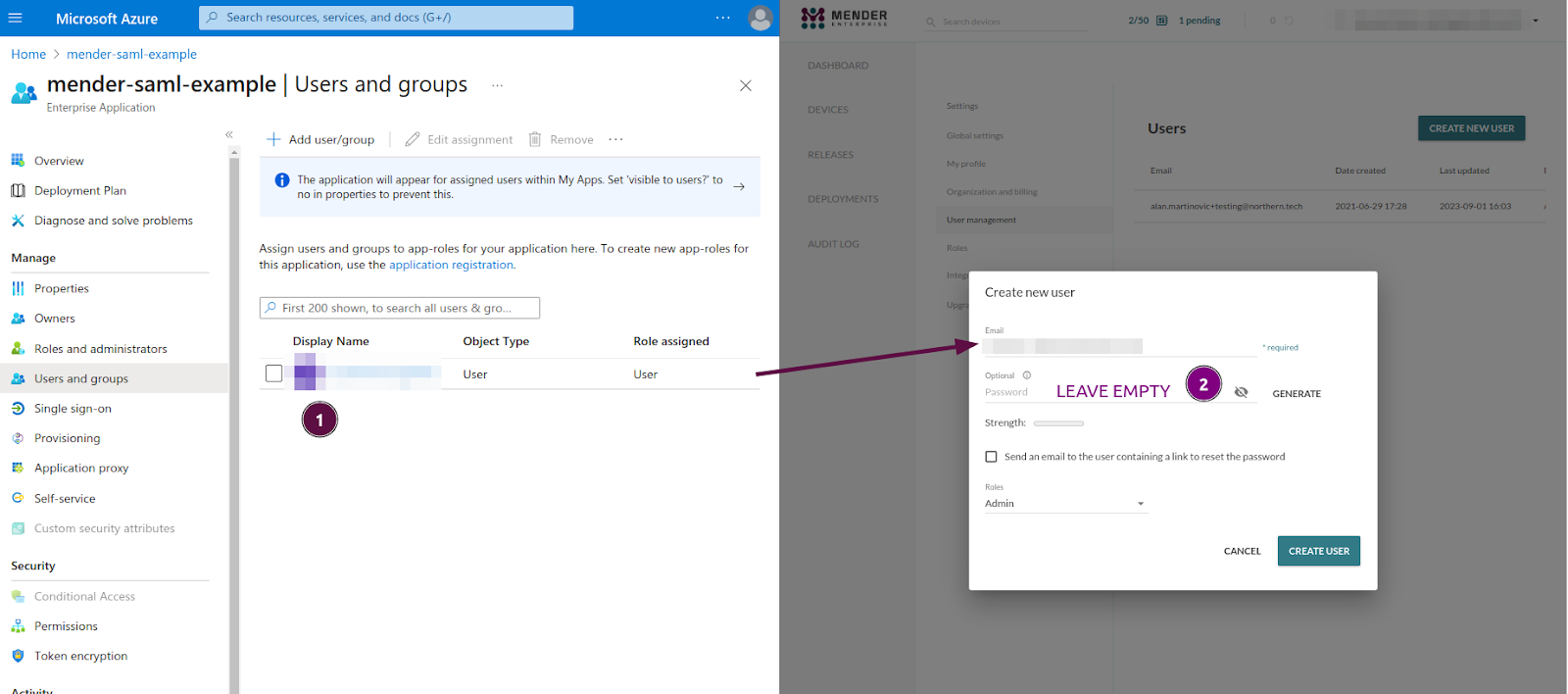Expand the Roles Admin dropdown
This screenshot has height=694, width=1568.
[1140, 504]
